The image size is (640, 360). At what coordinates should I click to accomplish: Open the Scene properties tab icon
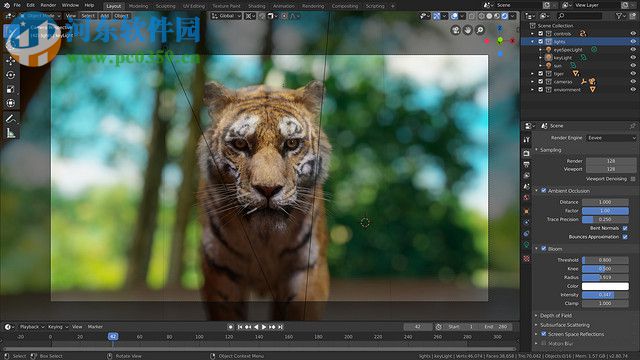[x=527, y=186]
